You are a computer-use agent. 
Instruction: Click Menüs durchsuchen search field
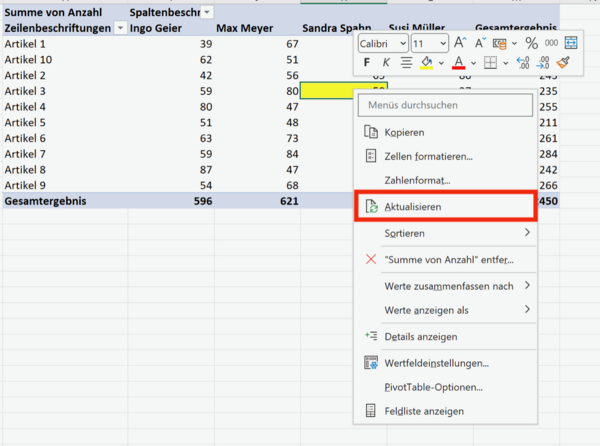coord(445,105)
